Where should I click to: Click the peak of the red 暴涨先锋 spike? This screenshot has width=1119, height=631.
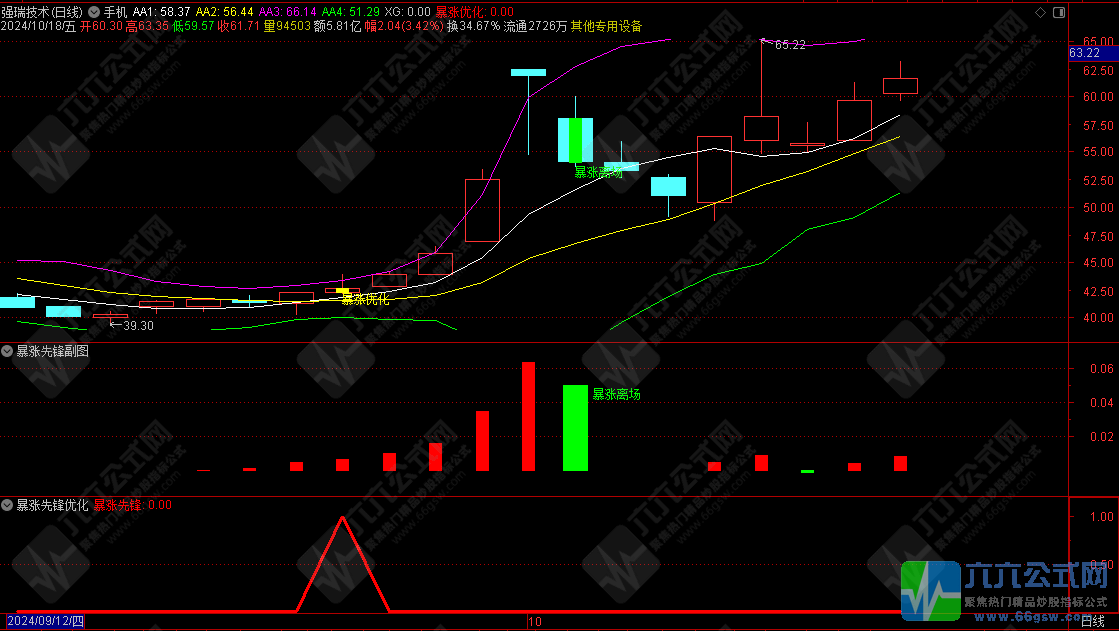[x=343, y=518]
